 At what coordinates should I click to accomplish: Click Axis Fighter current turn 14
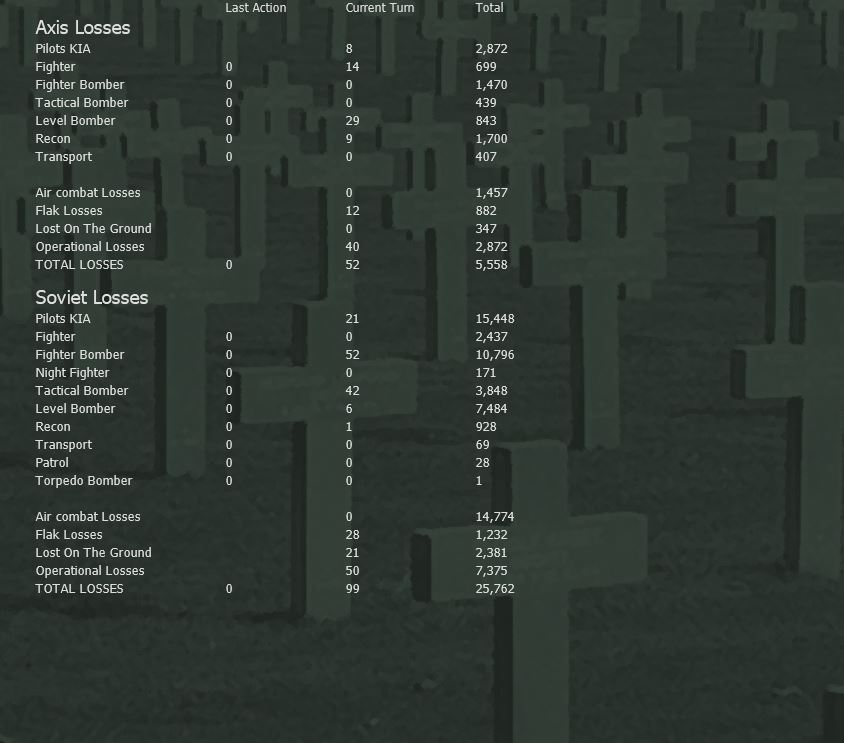pyautogui.click(x=353, y=67)
